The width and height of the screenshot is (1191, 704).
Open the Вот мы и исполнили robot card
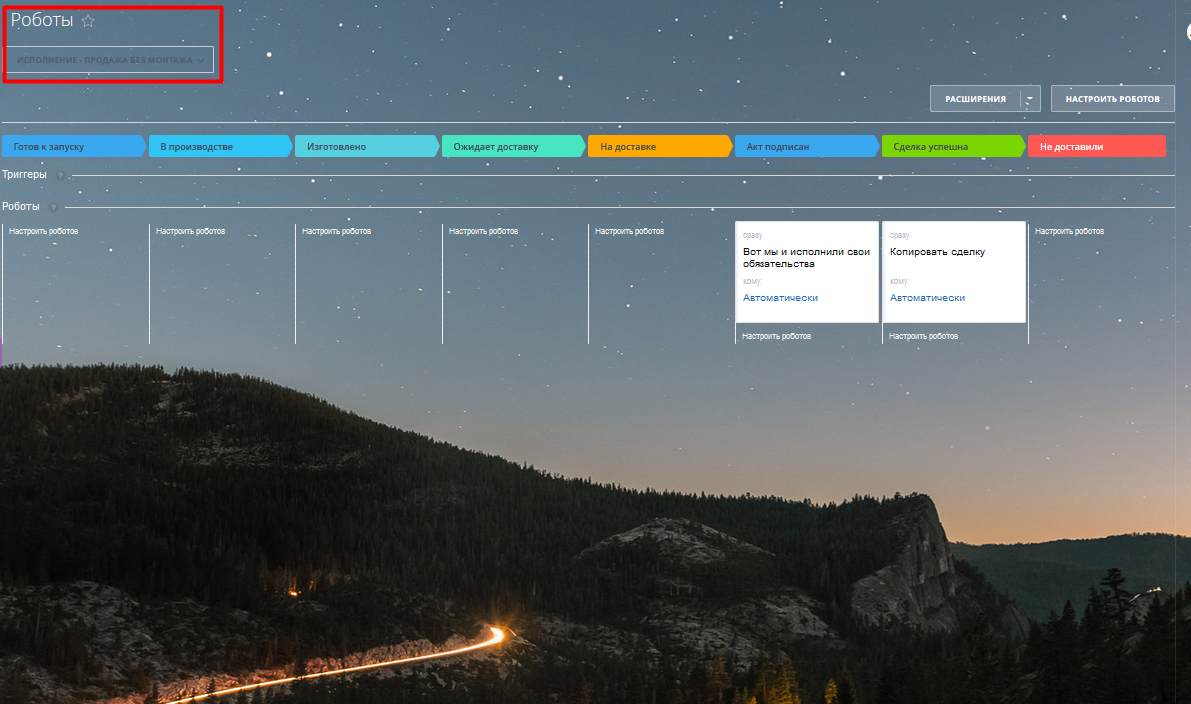(806, 258)
